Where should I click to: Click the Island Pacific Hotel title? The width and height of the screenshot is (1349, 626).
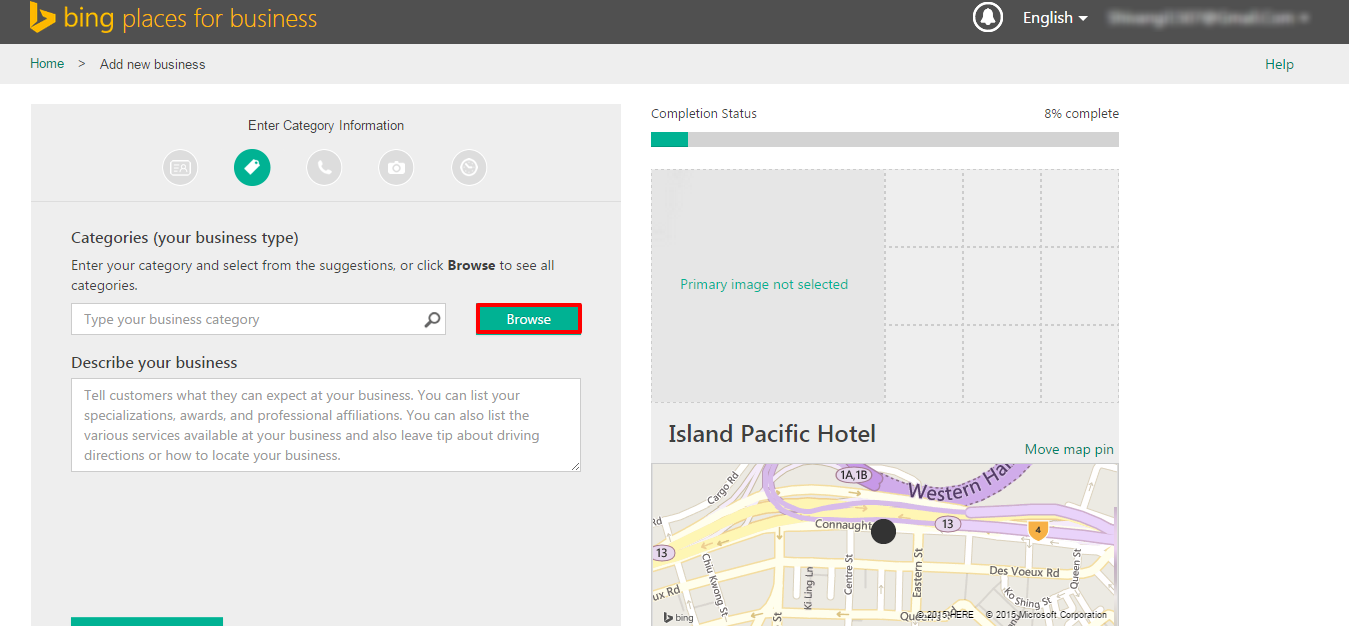[x=772, y=434]
